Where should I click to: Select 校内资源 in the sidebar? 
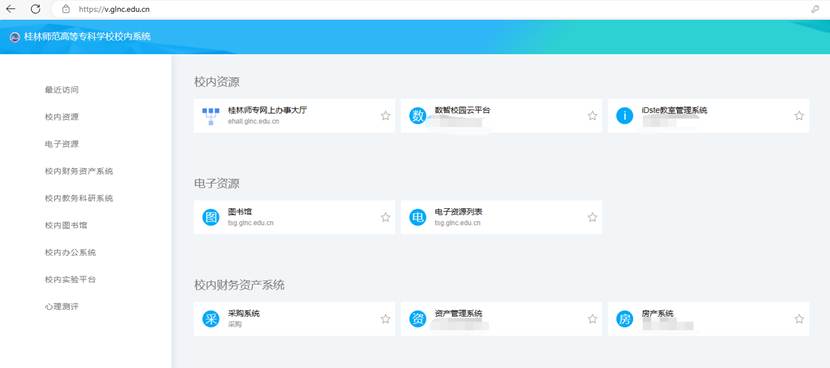click(62, 117)
